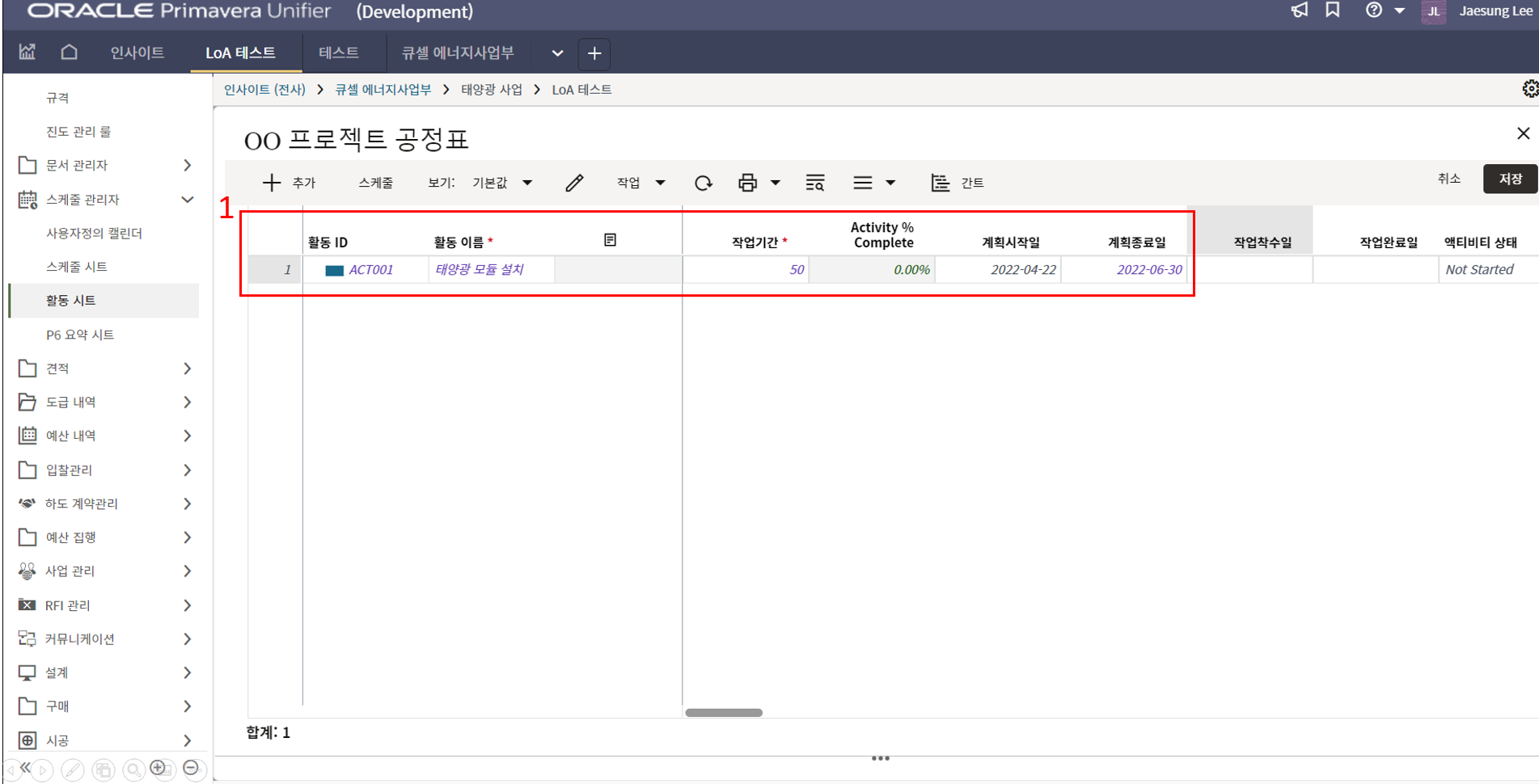Click the 태양광 사업 breadcrumb link

(x=492, y=90)
